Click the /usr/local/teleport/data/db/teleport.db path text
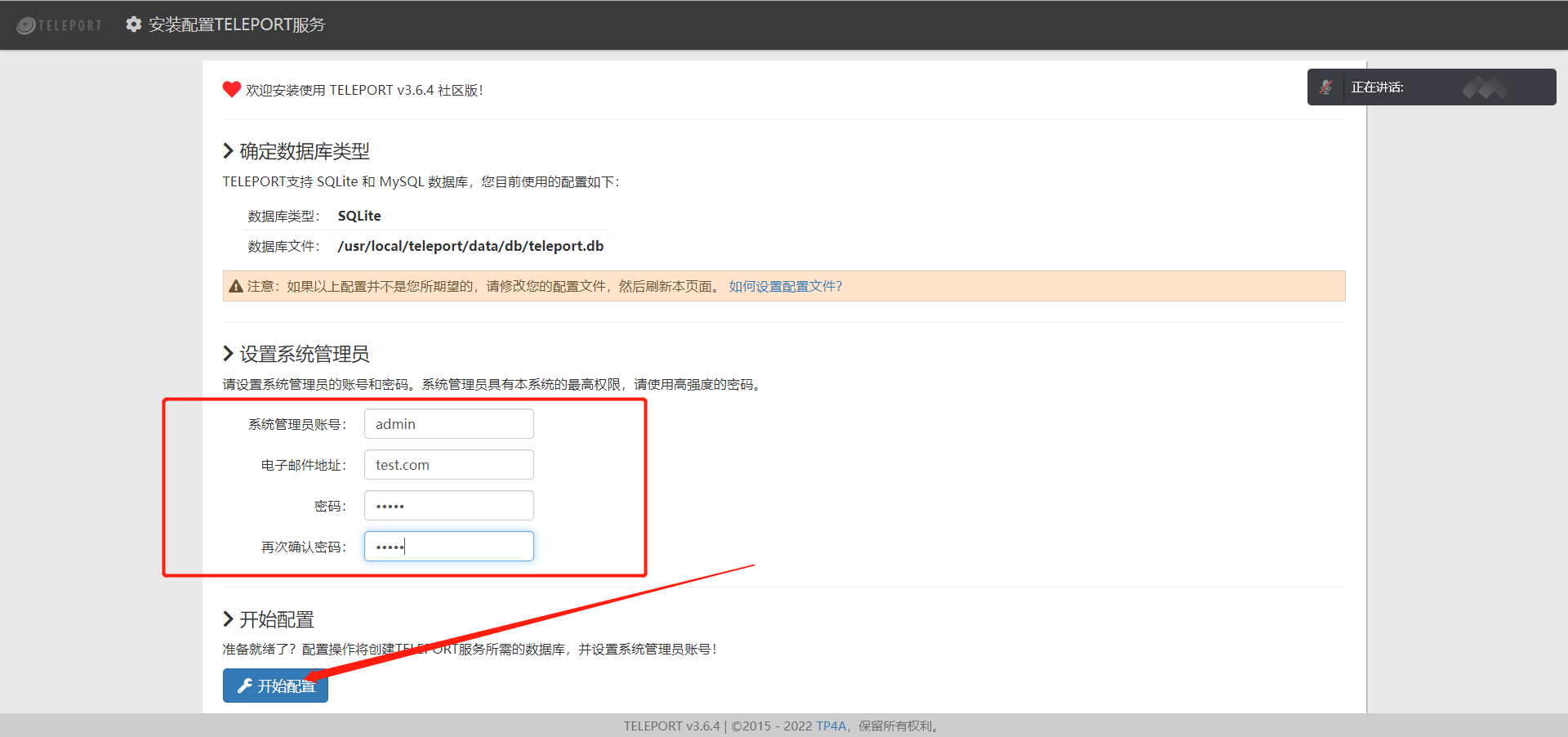 coord(471,246)
